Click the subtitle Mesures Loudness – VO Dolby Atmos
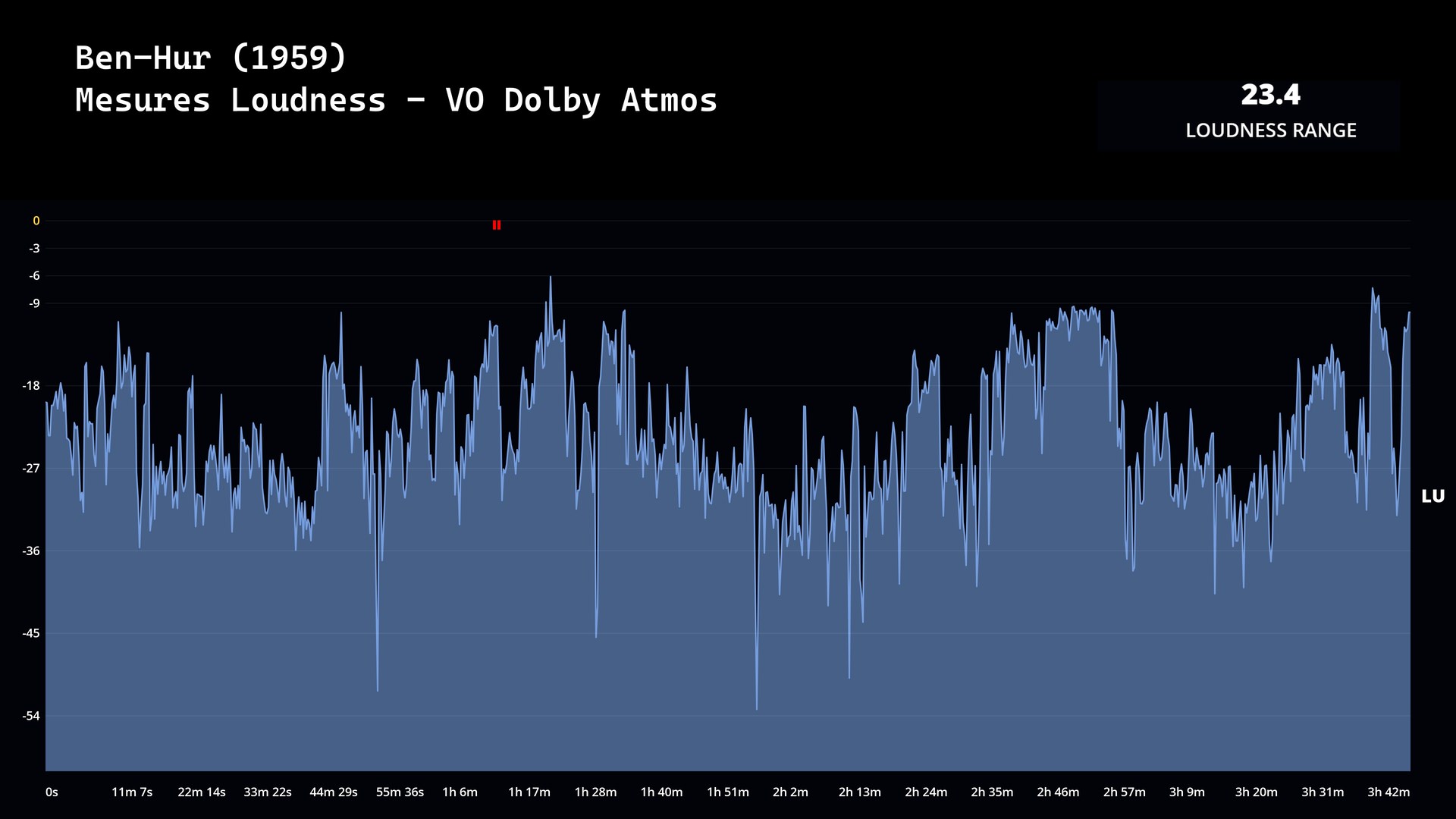The height and width of the screenshot is (819, 1456). [x=396, y=101]
